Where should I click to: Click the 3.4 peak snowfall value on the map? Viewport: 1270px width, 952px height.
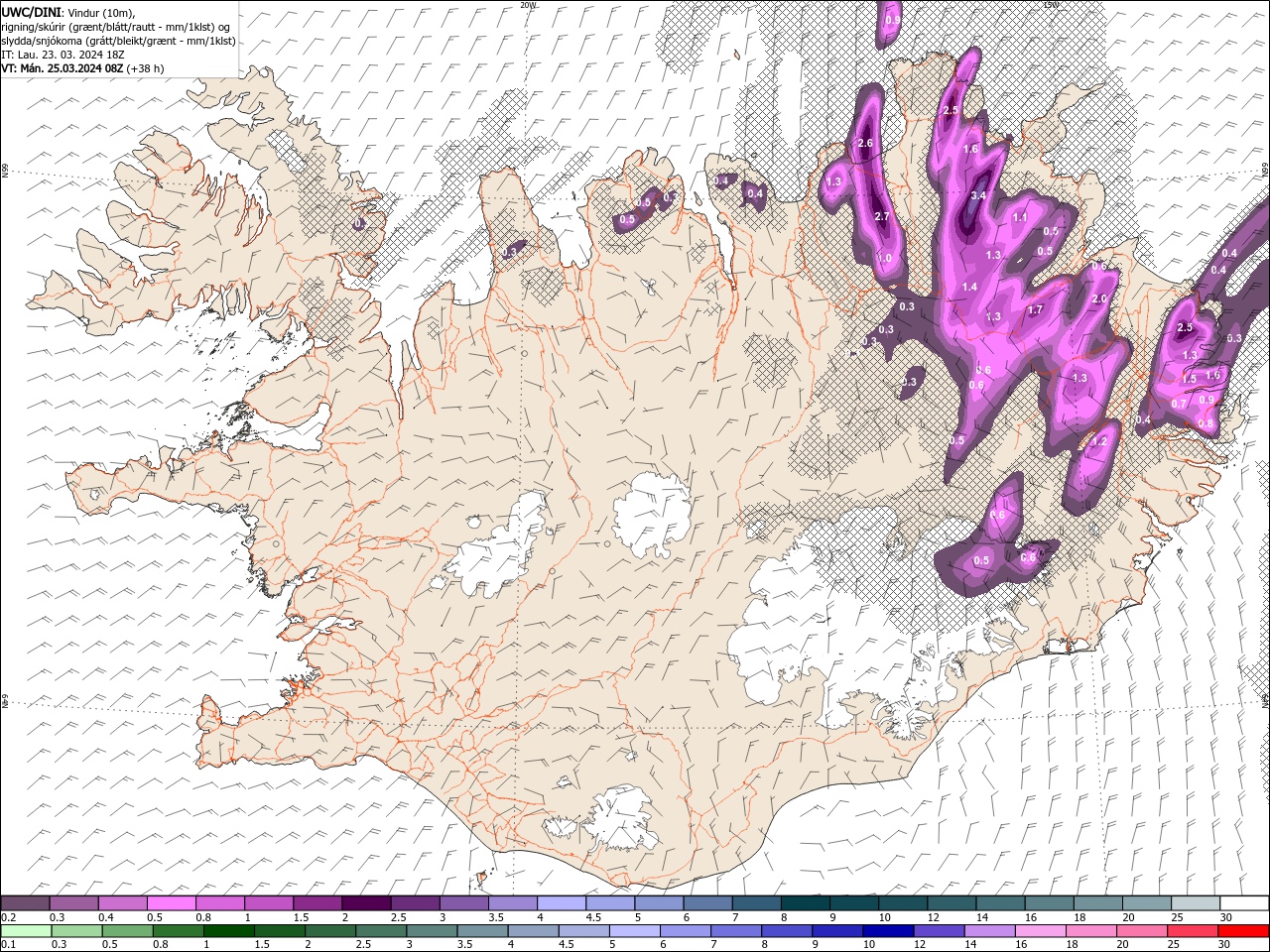pyautogui.click(x=977, y=195)
